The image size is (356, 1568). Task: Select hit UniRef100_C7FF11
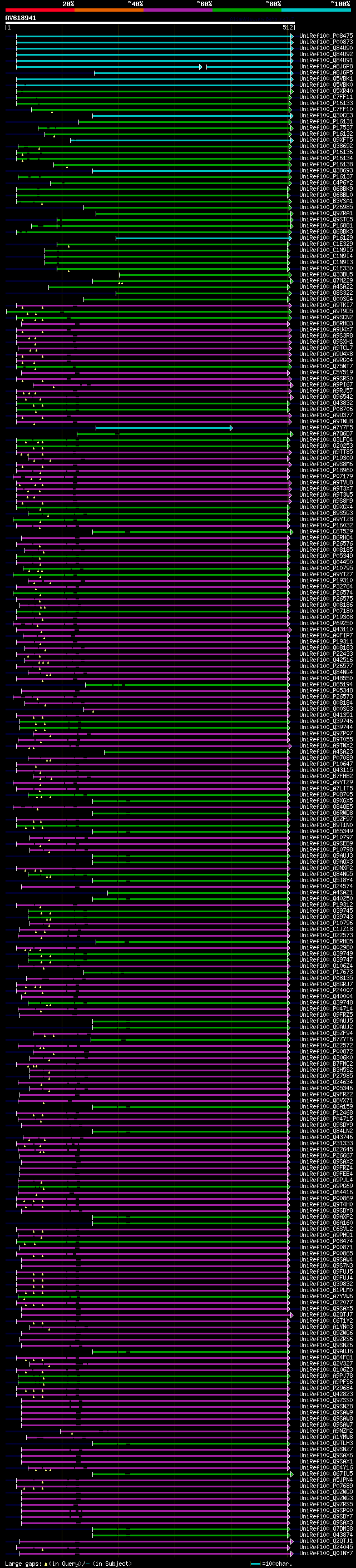tap(326, 97)
